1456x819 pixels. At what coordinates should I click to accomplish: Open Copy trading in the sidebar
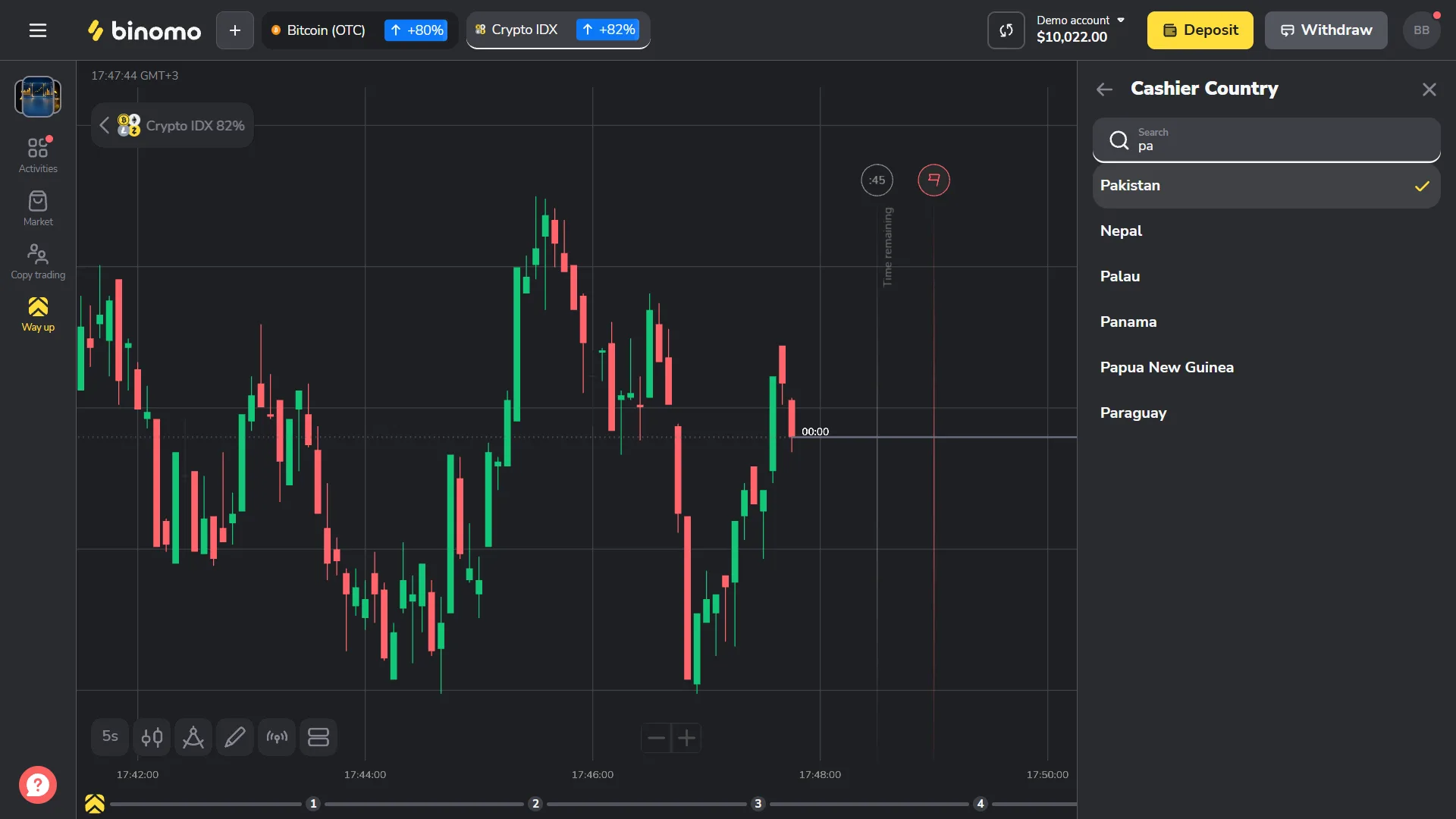(x=38, y=262)
